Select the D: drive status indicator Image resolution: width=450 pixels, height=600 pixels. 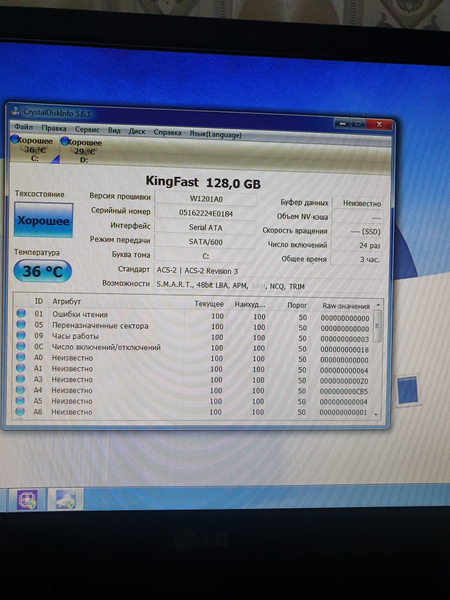point(82,150)
